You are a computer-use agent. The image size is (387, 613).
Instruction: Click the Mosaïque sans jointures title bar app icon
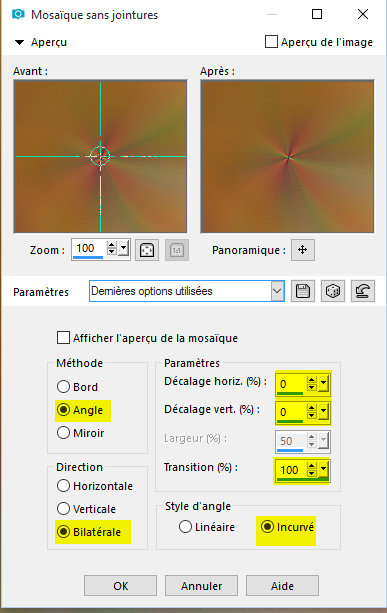click(18, 14)
